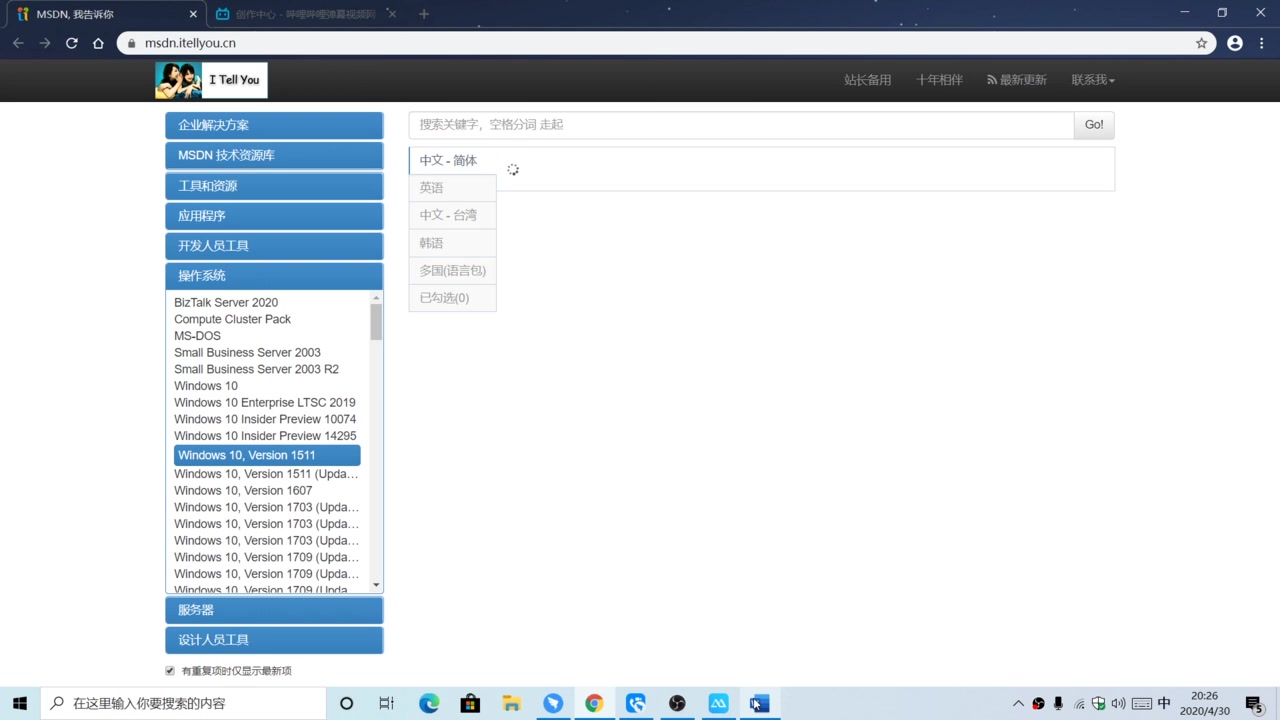Viewport: 1280px width, 720px height.
Task: Switch to the 英语 language tab
Action: click(452, 188)
